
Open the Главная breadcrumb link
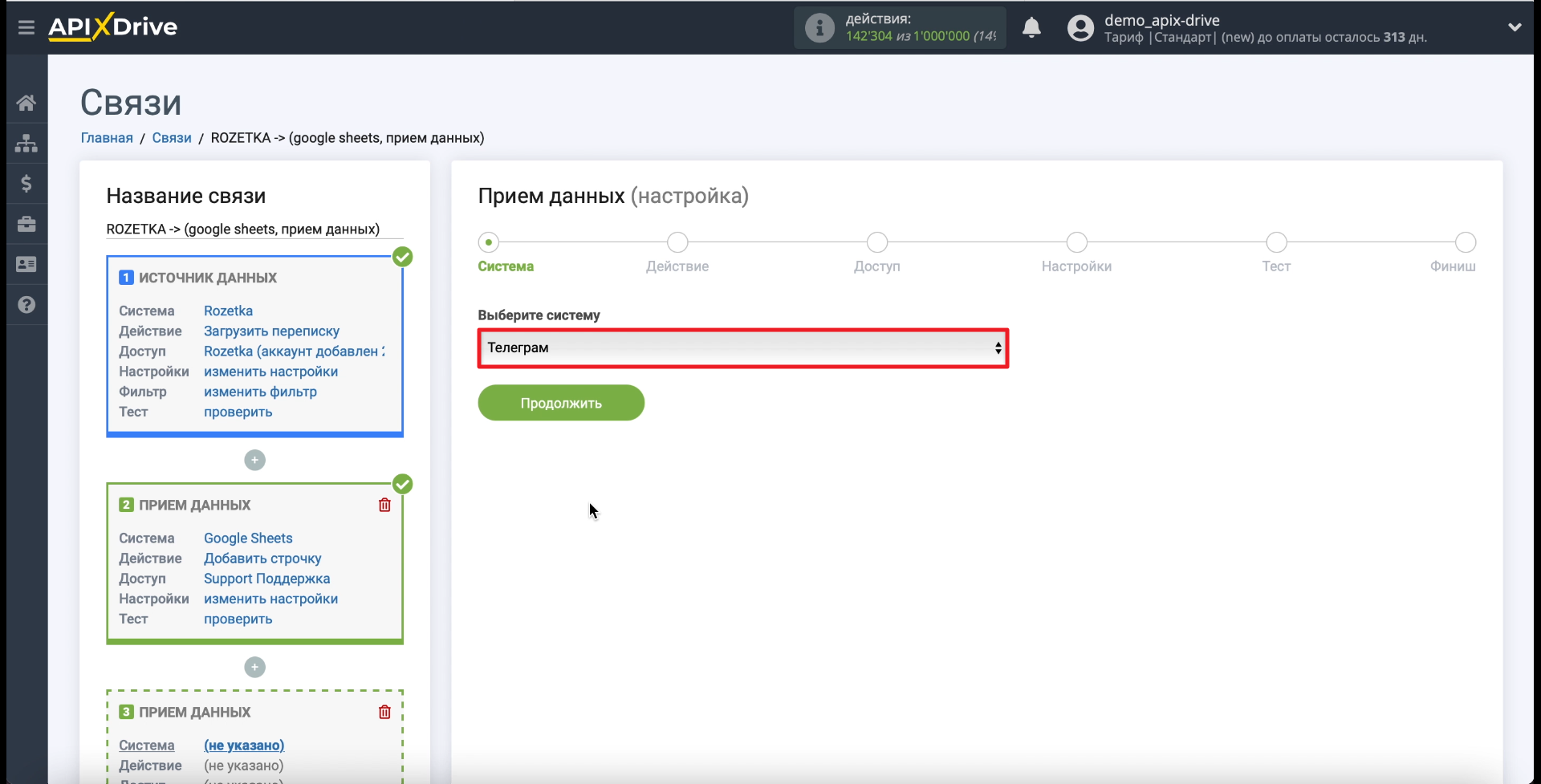[x=107, y=138]
